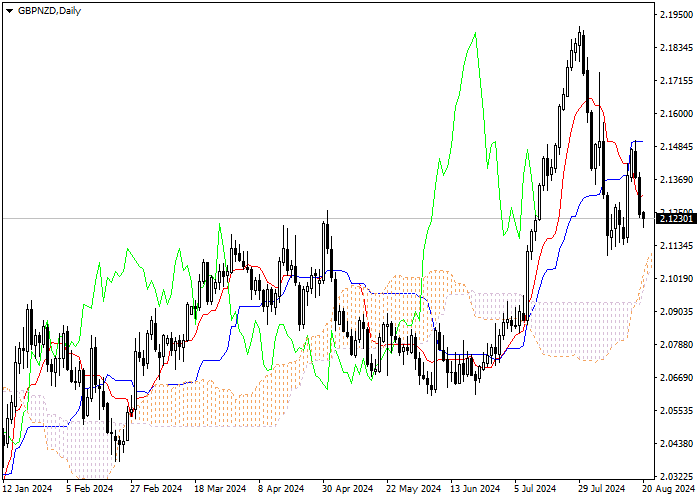Click the 13 Jun 2024 date label
Screen dimensions: 700x500
coord(475,489)
